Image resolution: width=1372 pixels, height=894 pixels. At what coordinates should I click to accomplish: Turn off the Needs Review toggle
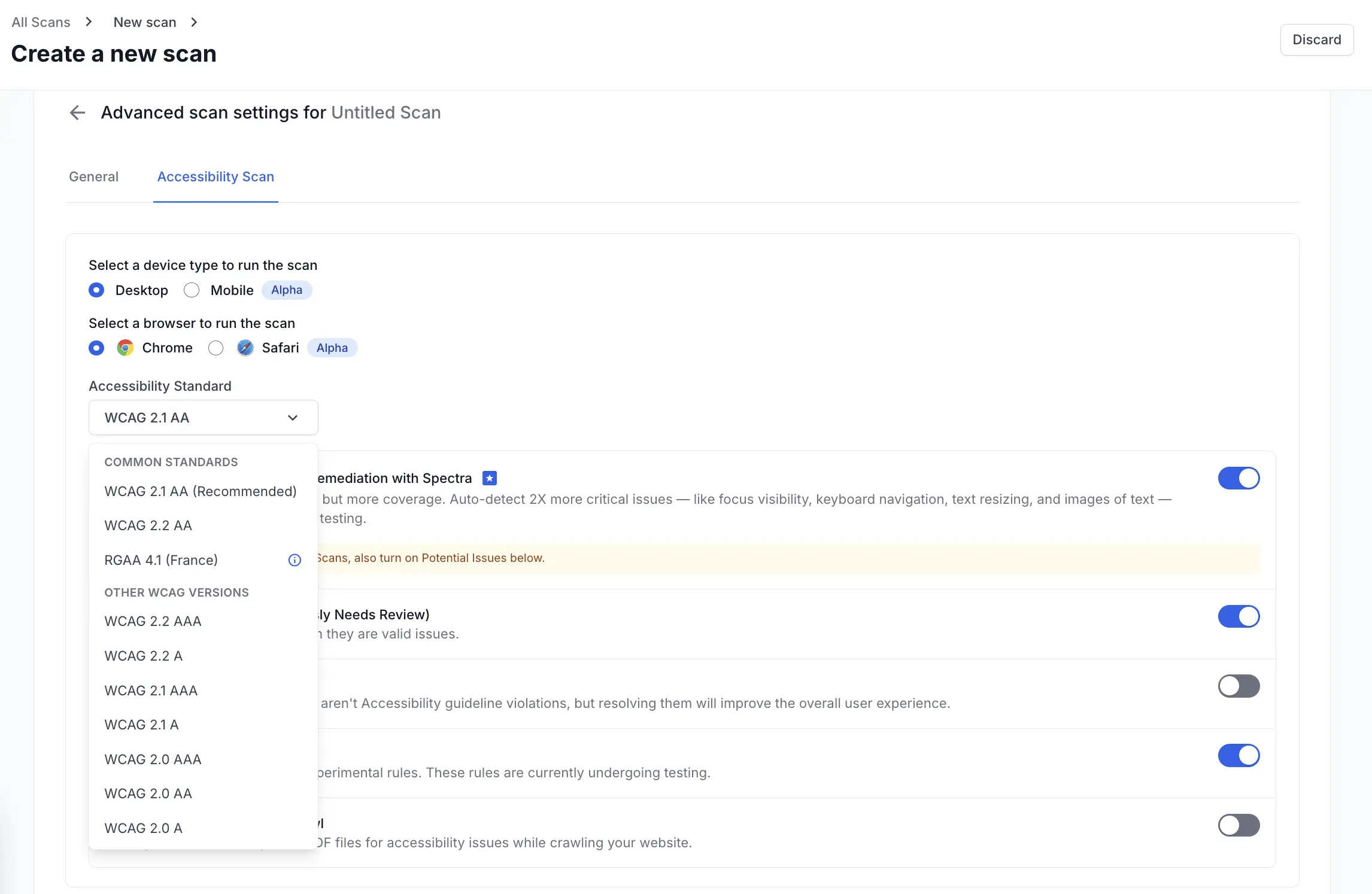coord(1239,616)
